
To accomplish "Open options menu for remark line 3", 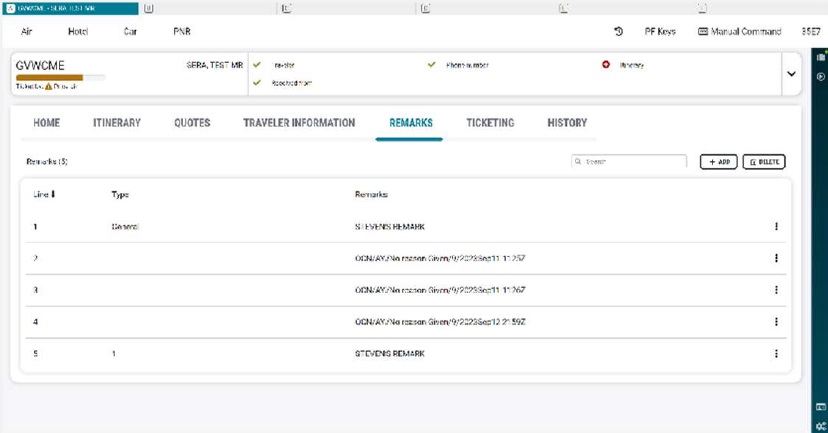I will [776, 290].
